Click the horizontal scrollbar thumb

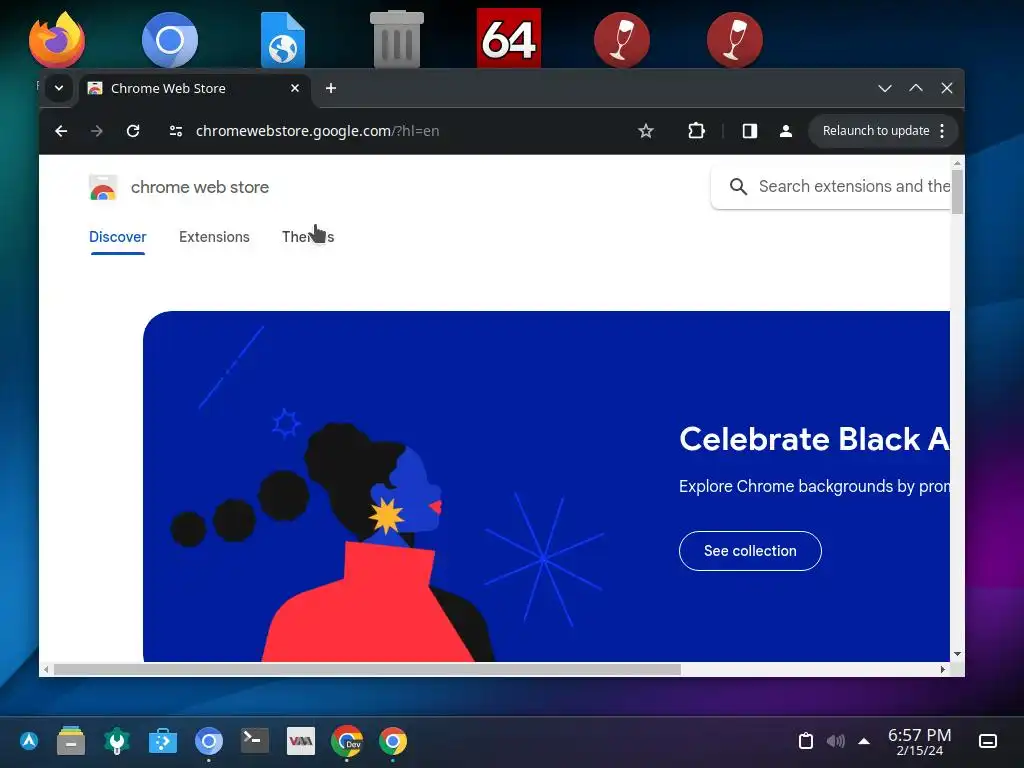click(367, 669)
